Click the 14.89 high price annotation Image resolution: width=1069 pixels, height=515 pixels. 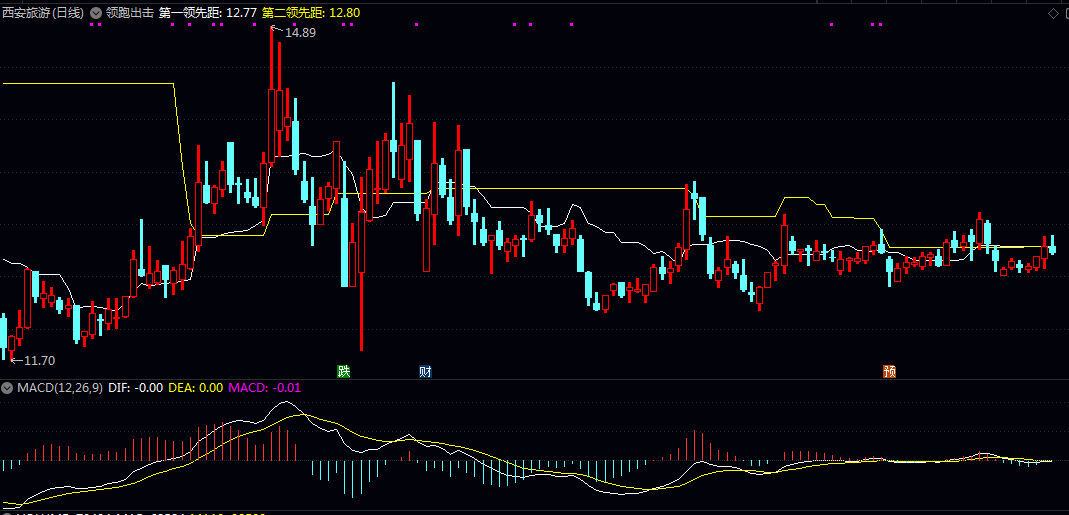pos(300,33)
